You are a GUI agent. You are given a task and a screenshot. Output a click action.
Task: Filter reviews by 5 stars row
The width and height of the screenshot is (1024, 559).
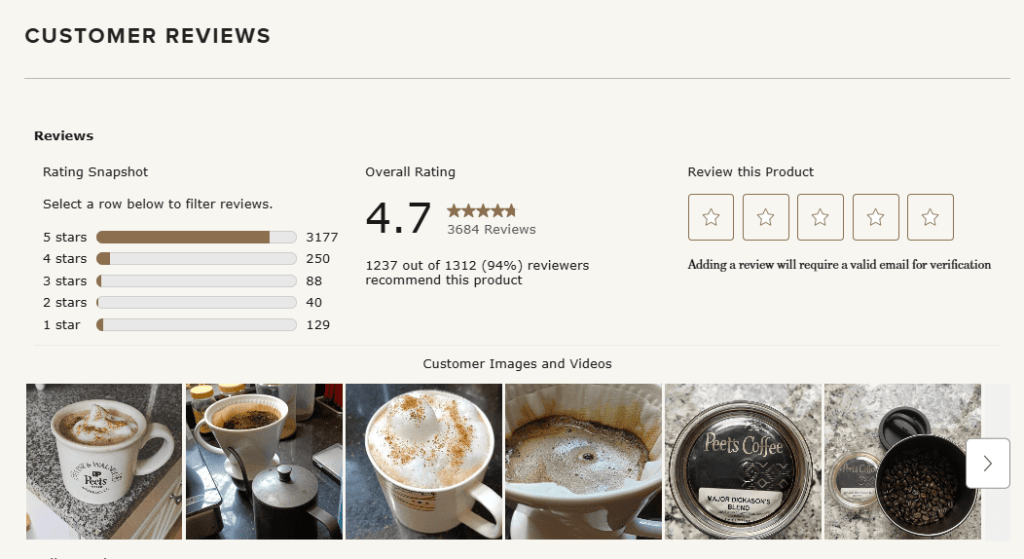pos(190,237)
